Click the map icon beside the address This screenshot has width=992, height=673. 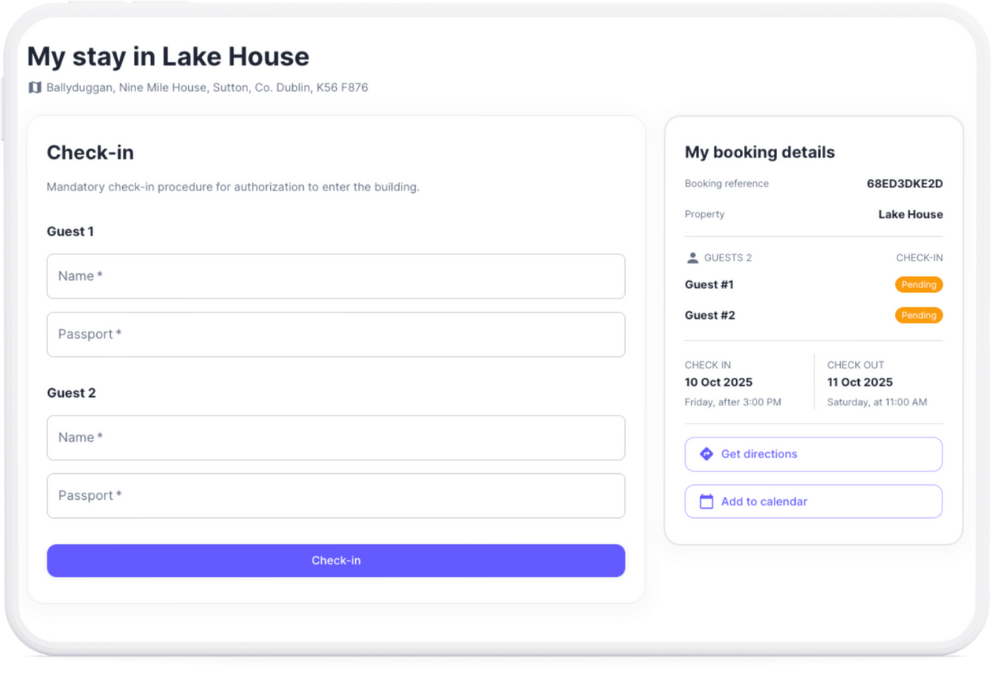33,88
